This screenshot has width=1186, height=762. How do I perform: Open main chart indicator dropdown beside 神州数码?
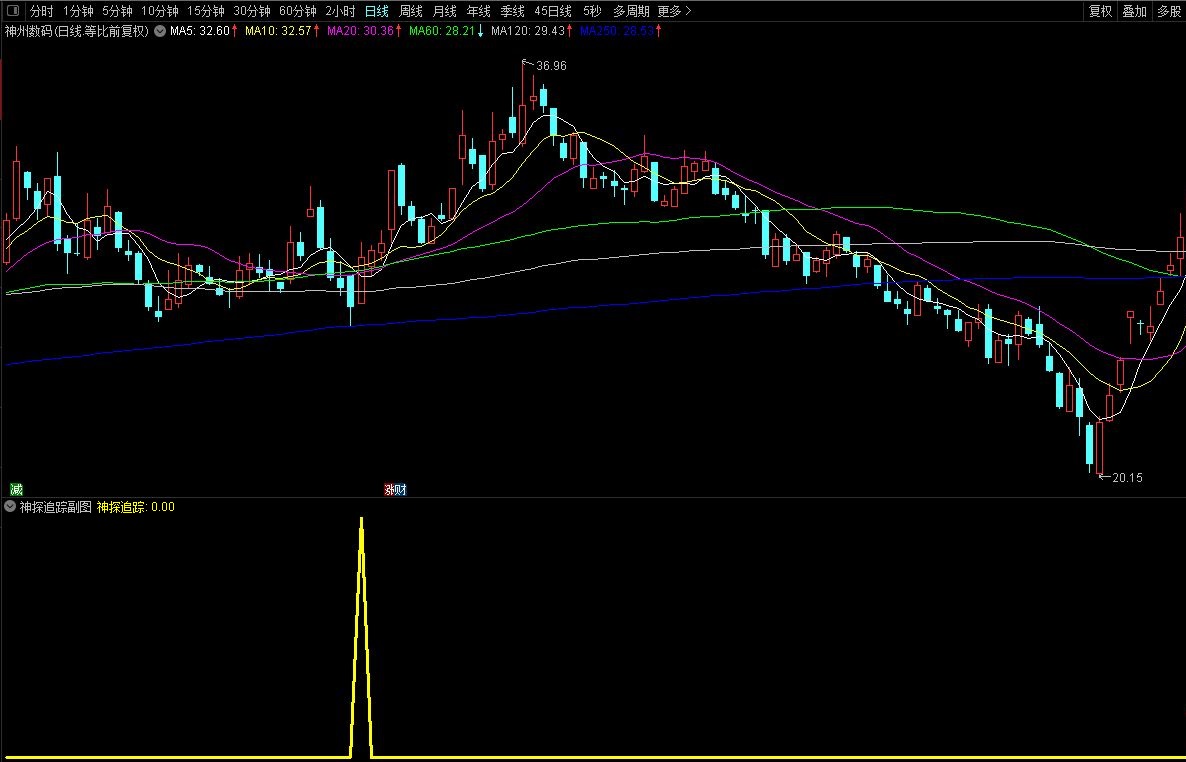point(160,31)
